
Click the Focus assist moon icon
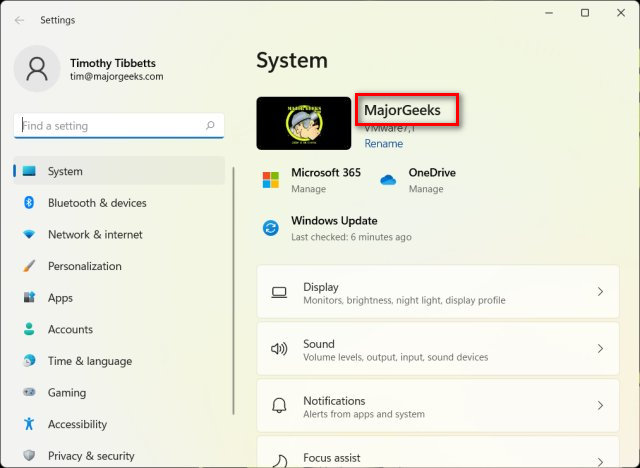(x=279, y=461)
